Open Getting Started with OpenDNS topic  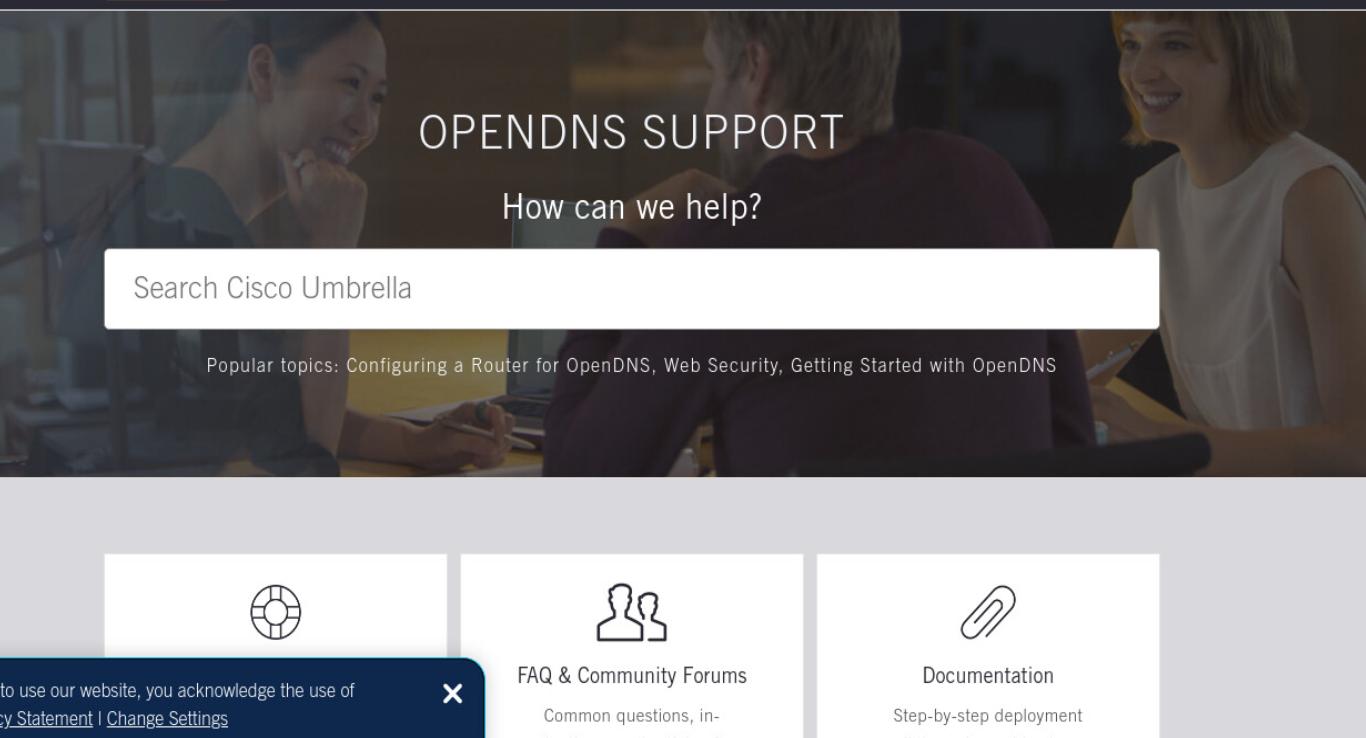[x=923, y=365]
